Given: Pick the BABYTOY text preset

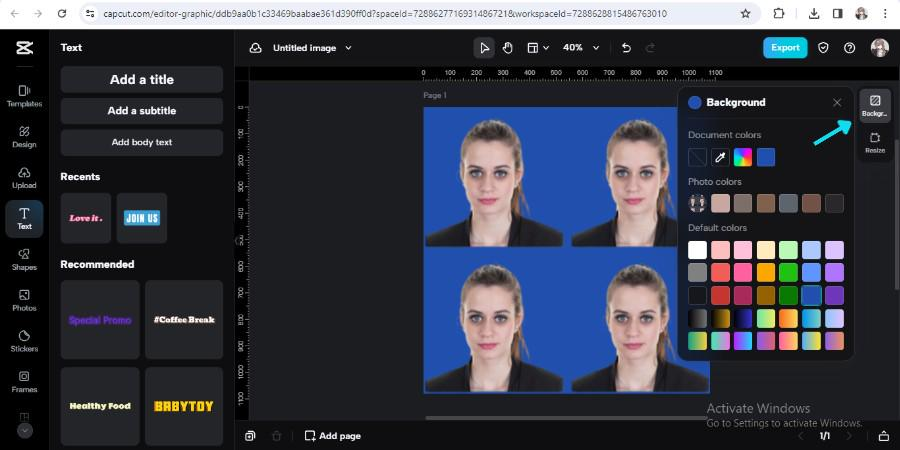Looking at the screenshot, I should point(184,406).
